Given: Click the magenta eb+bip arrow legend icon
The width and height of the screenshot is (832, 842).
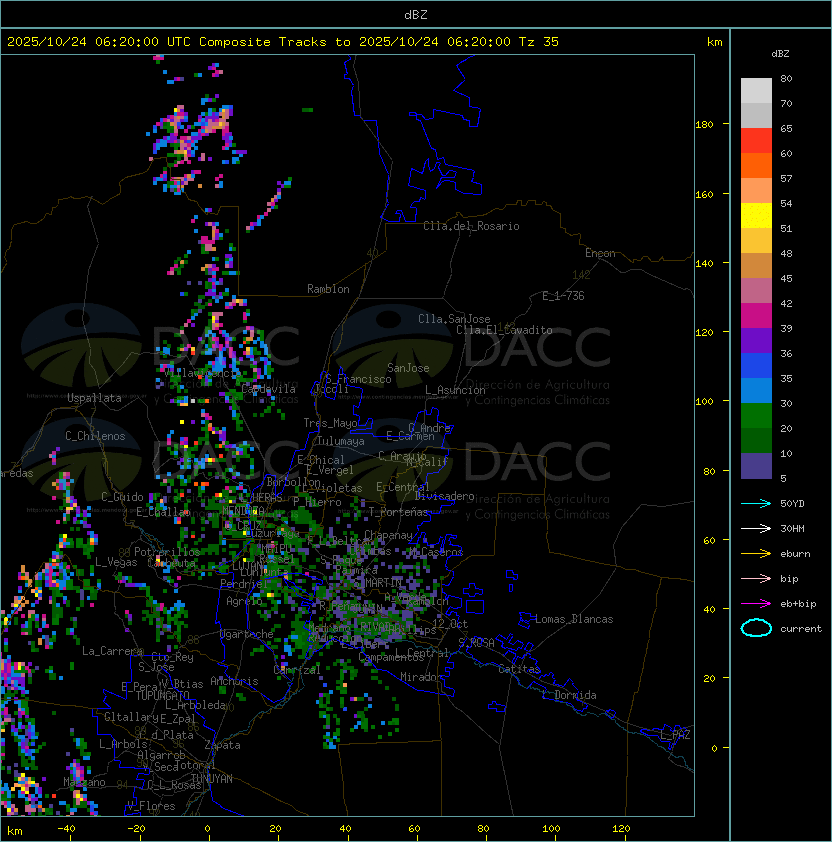Looking at the screenshot, I should pyautogui.click(x=756, y=604).
